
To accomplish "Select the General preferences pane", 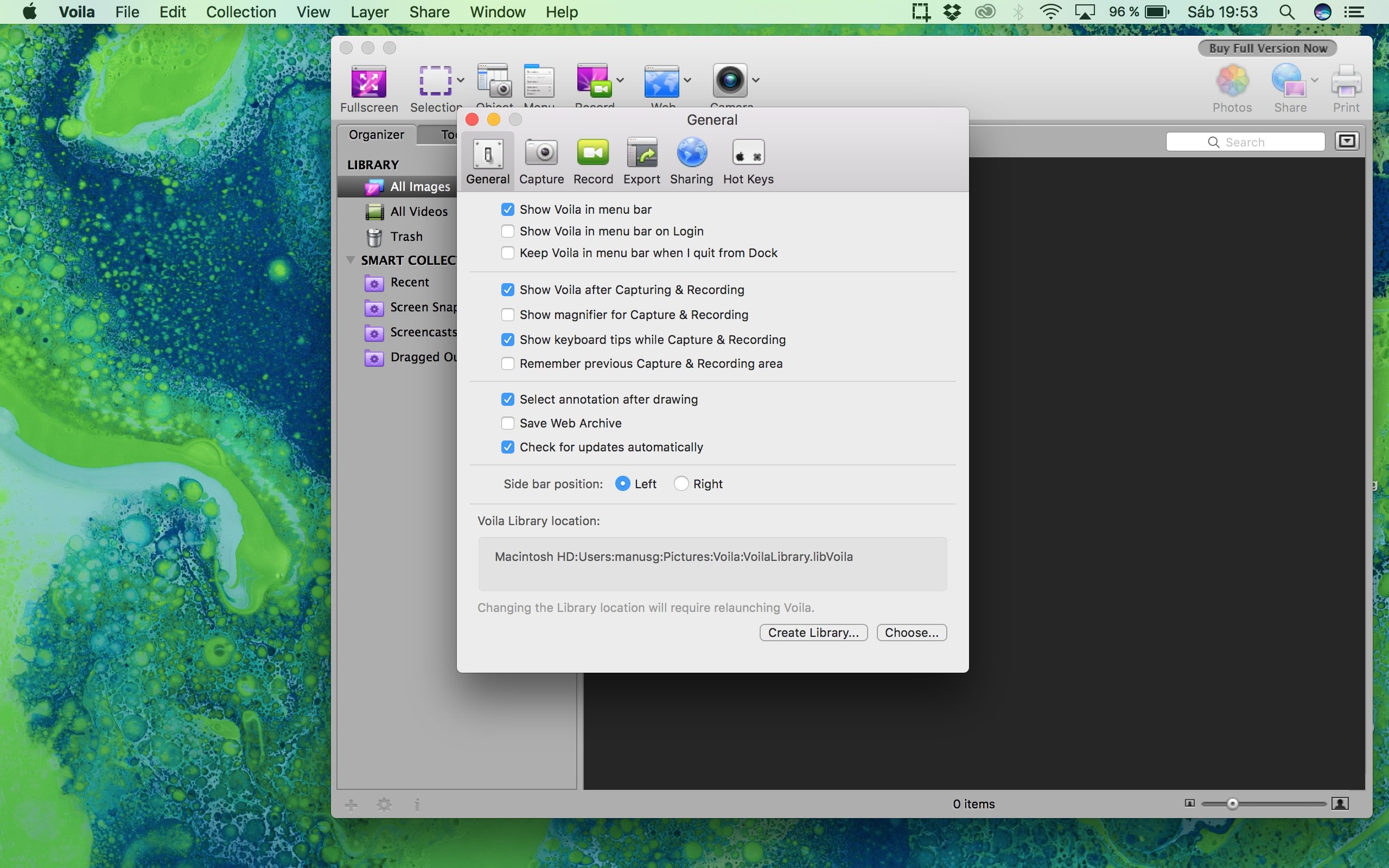I will [488, 161].
